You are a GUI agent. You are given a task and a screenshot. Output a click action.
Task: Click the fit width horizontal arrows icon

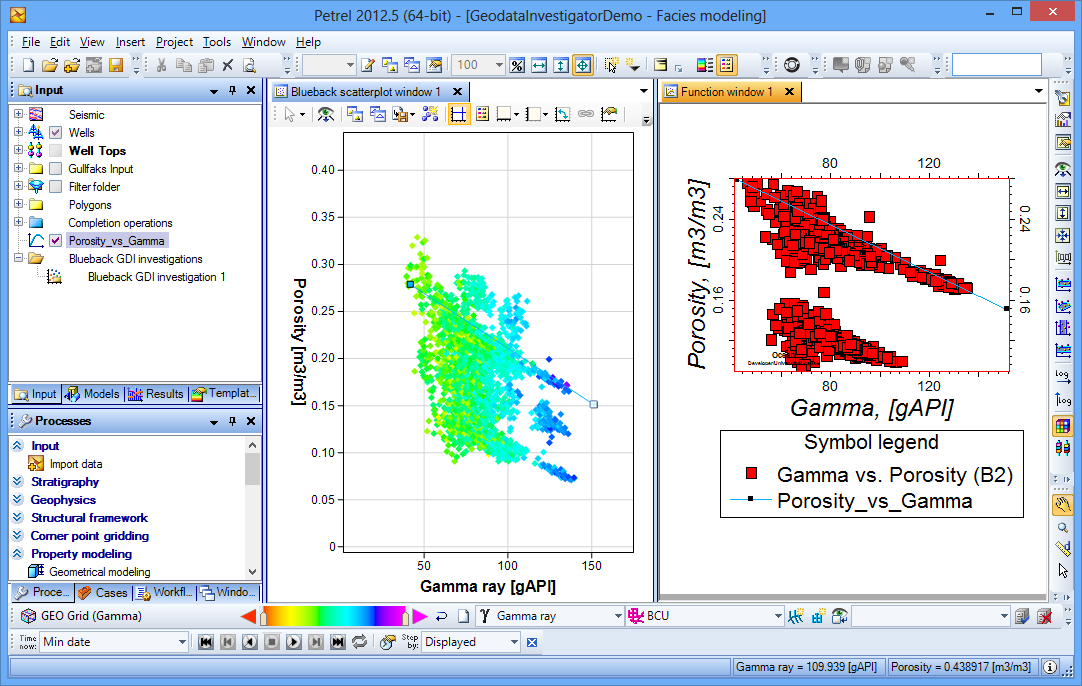click(x=539, y=65)
